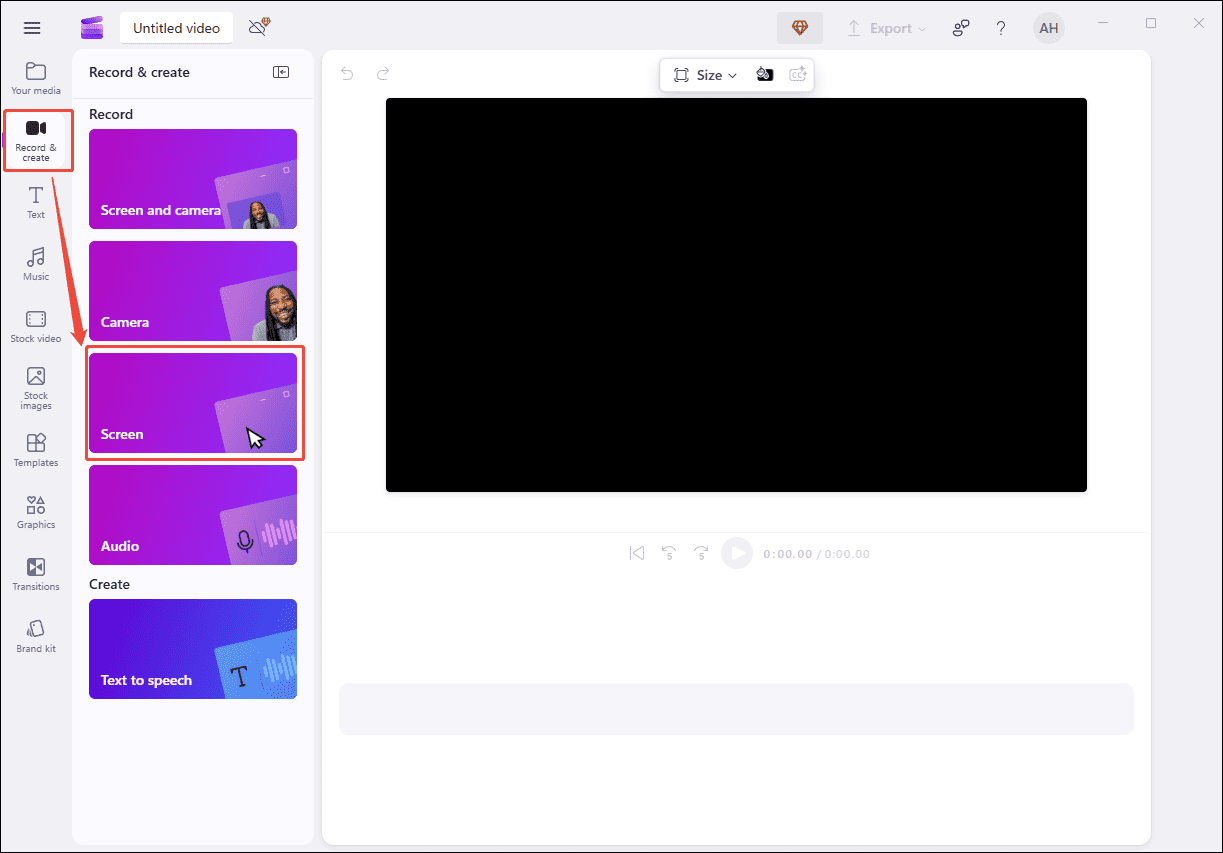Open the hamburger menu

tap(32, 27)
